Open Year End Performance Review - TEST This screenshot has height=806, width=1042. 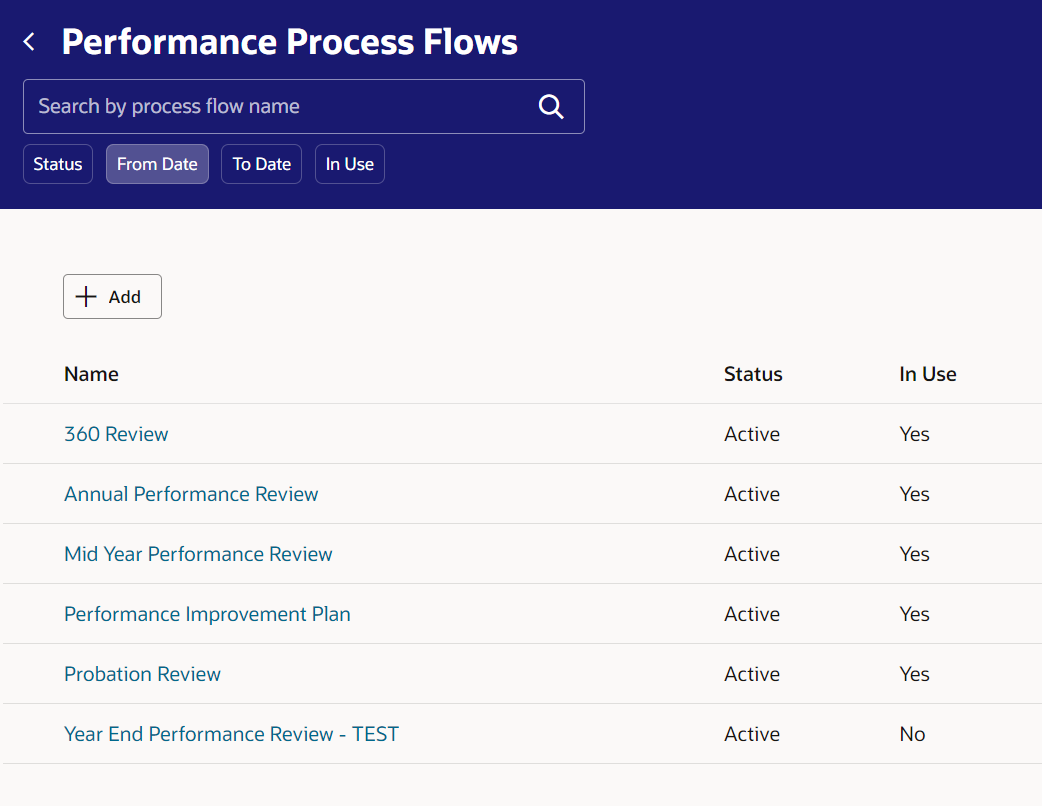point(231,734)
